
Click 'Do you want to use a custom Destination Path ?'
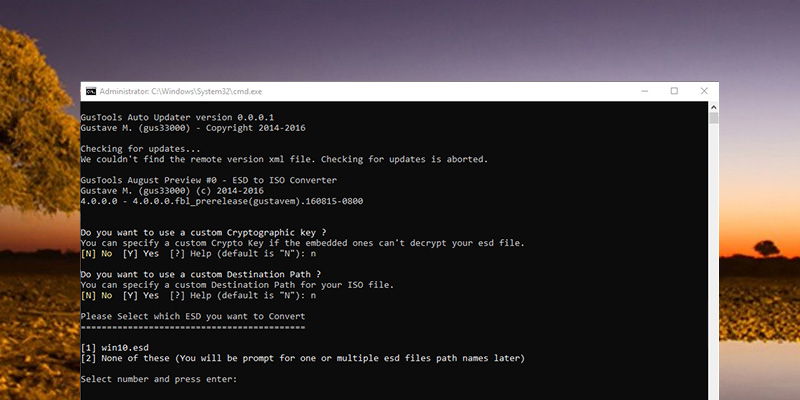pos(201,274)
